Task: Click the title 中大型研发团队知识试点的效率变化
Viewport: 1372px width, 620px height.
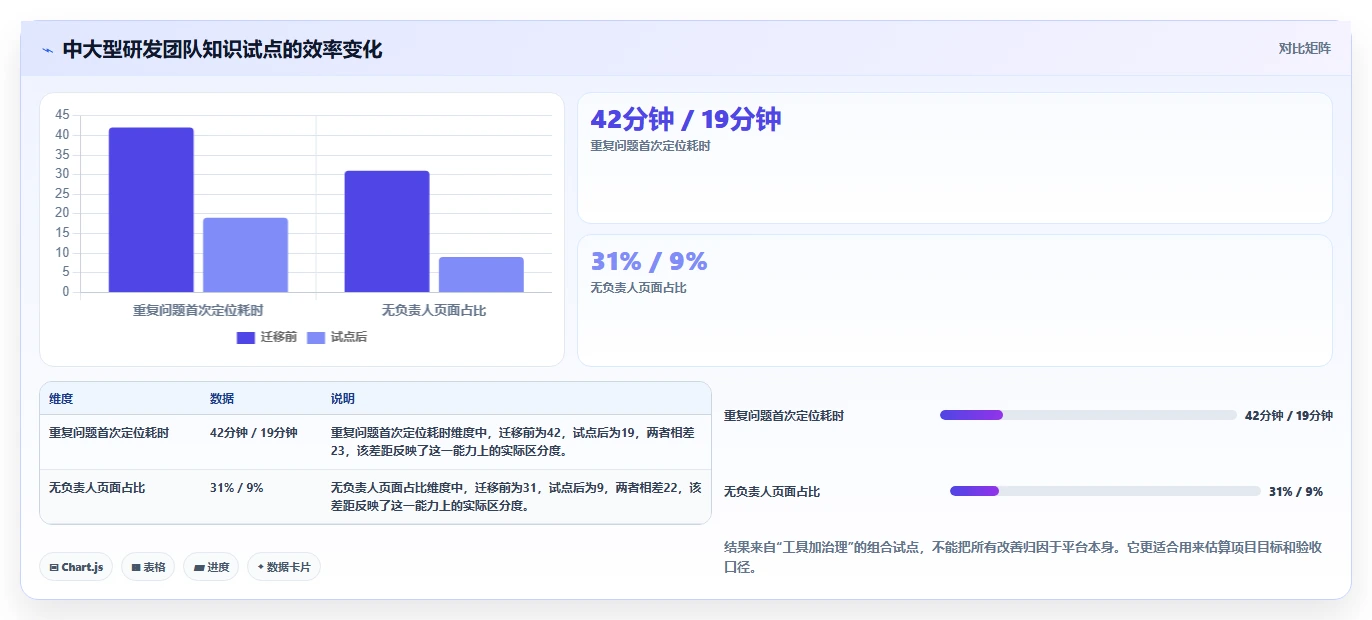Action: [222, 49]
